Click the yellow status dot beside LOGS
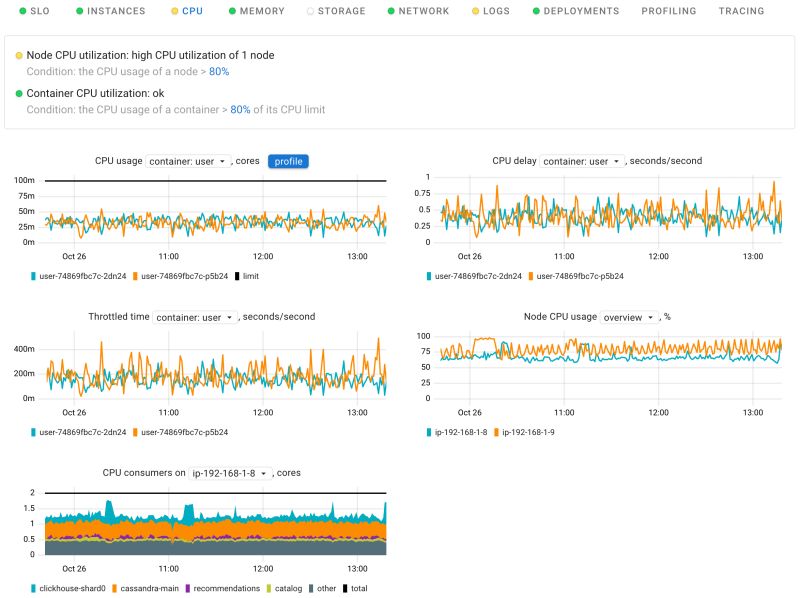The image size is (800, 598). tap(474, 11)
